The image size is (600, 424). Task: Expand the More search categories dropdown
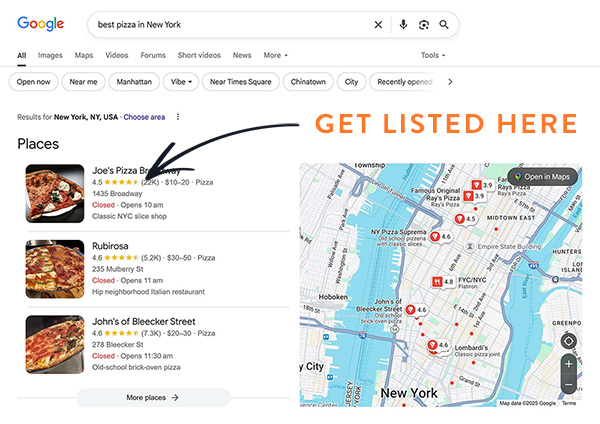coord(276,55)
